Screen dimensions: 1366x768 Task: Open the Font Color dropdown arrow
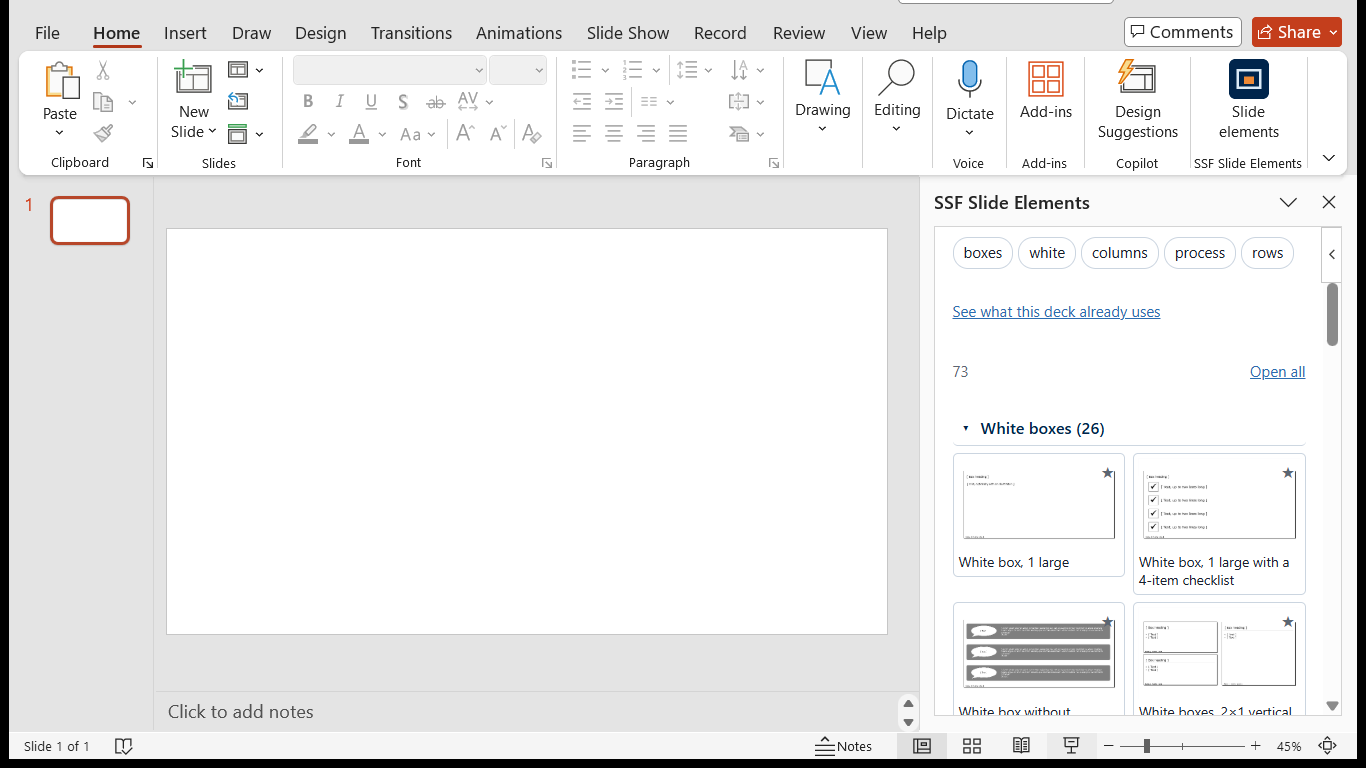click(381, 134)
